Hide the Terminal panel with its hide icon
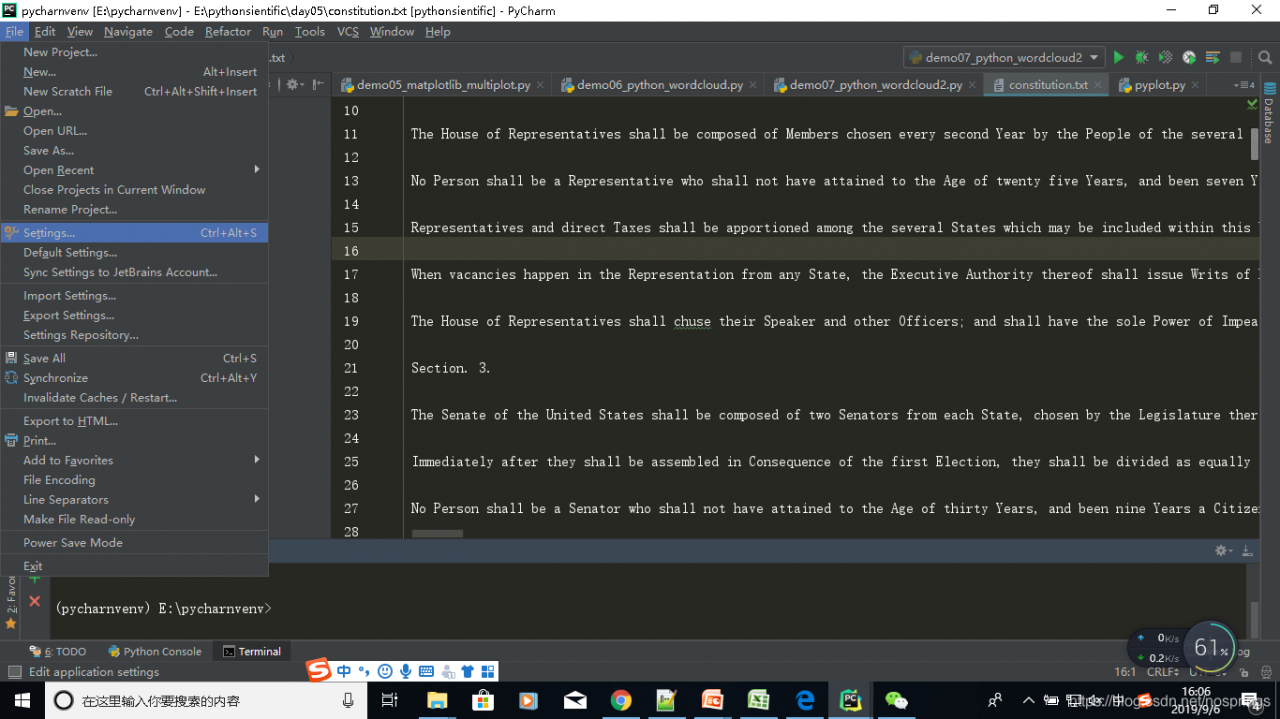Viewport: 1280px width, 719px height. (1248, 550)
